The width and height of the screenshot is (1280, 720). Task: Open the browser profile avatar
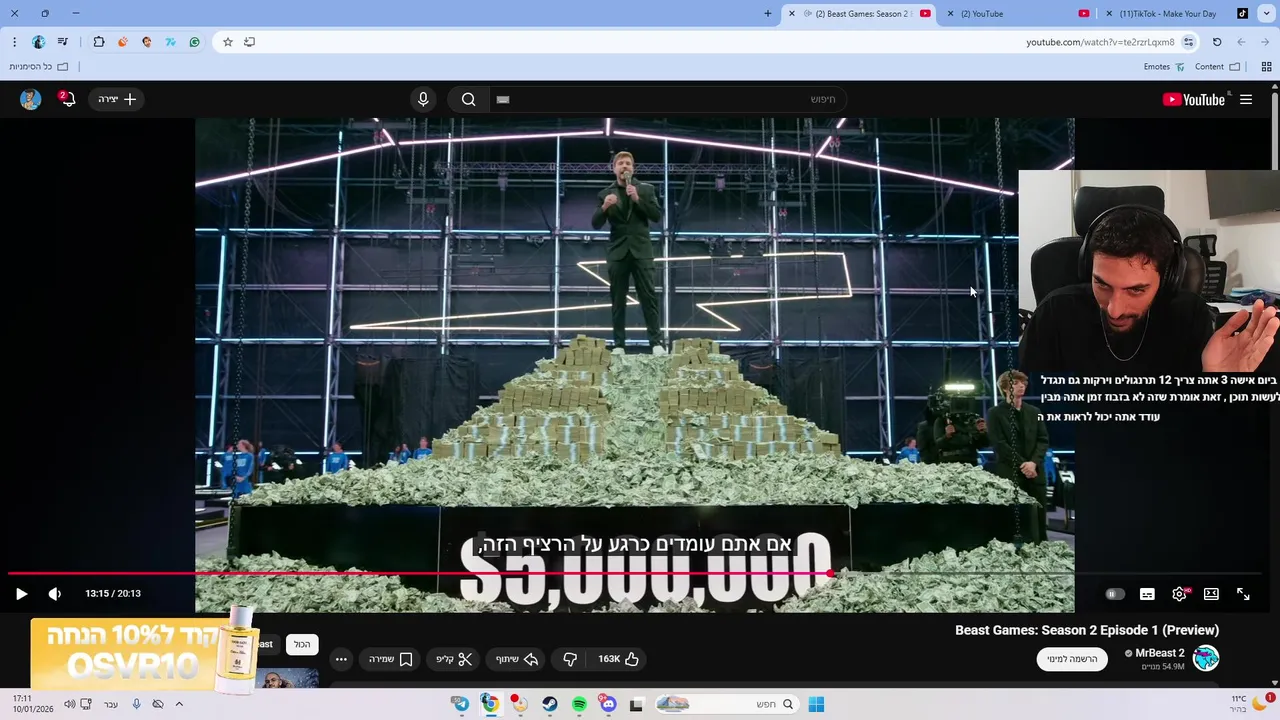tap(39, 42)
